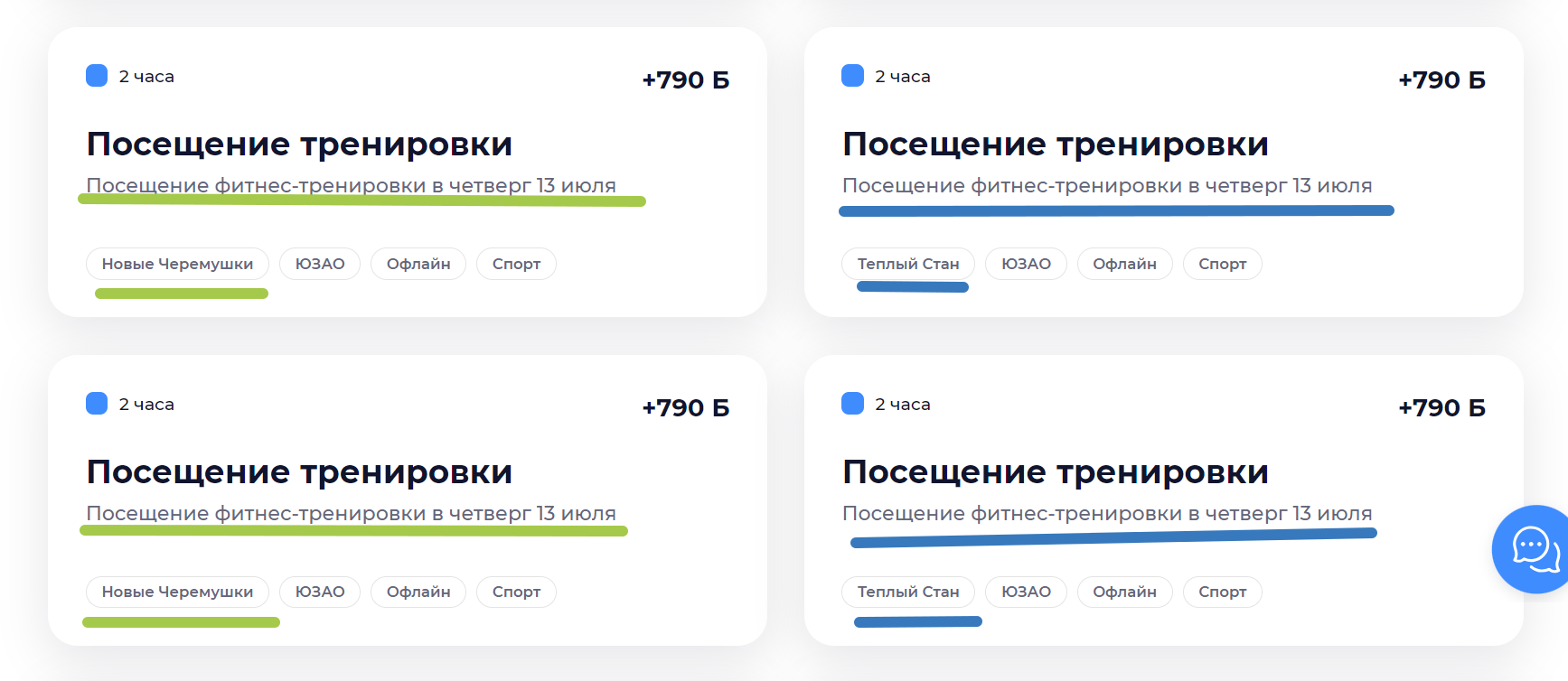Open top-right Посещение тренировки card title
Screen dimensions: 1568x681
(1056, 145)
